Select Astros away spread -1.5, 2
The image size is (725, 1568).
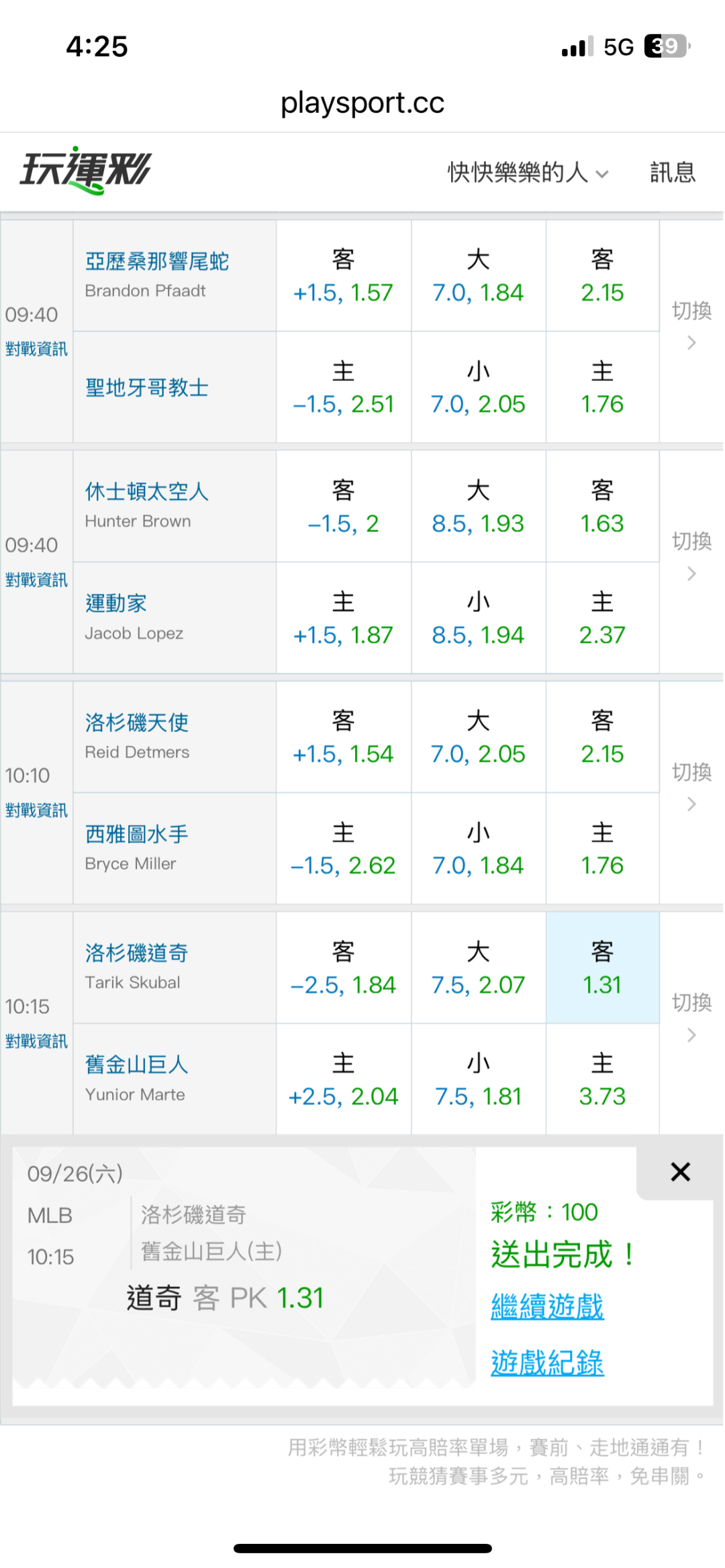click(343, 507)
